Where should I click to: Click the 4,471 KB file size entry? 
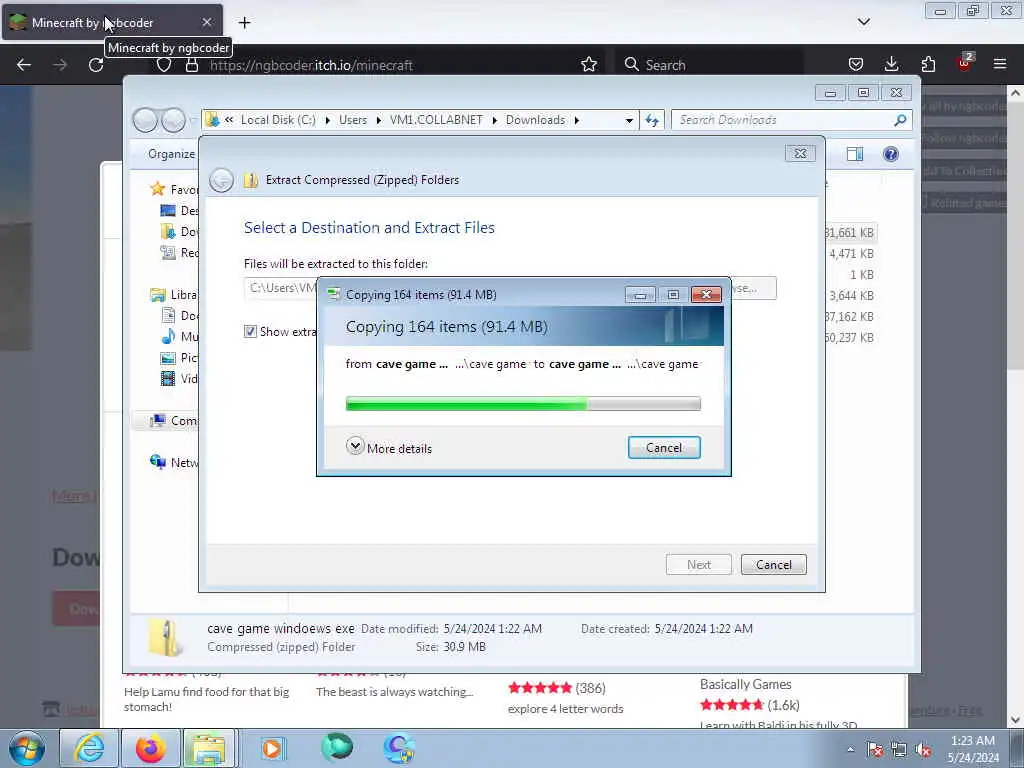tap(851, 254)
